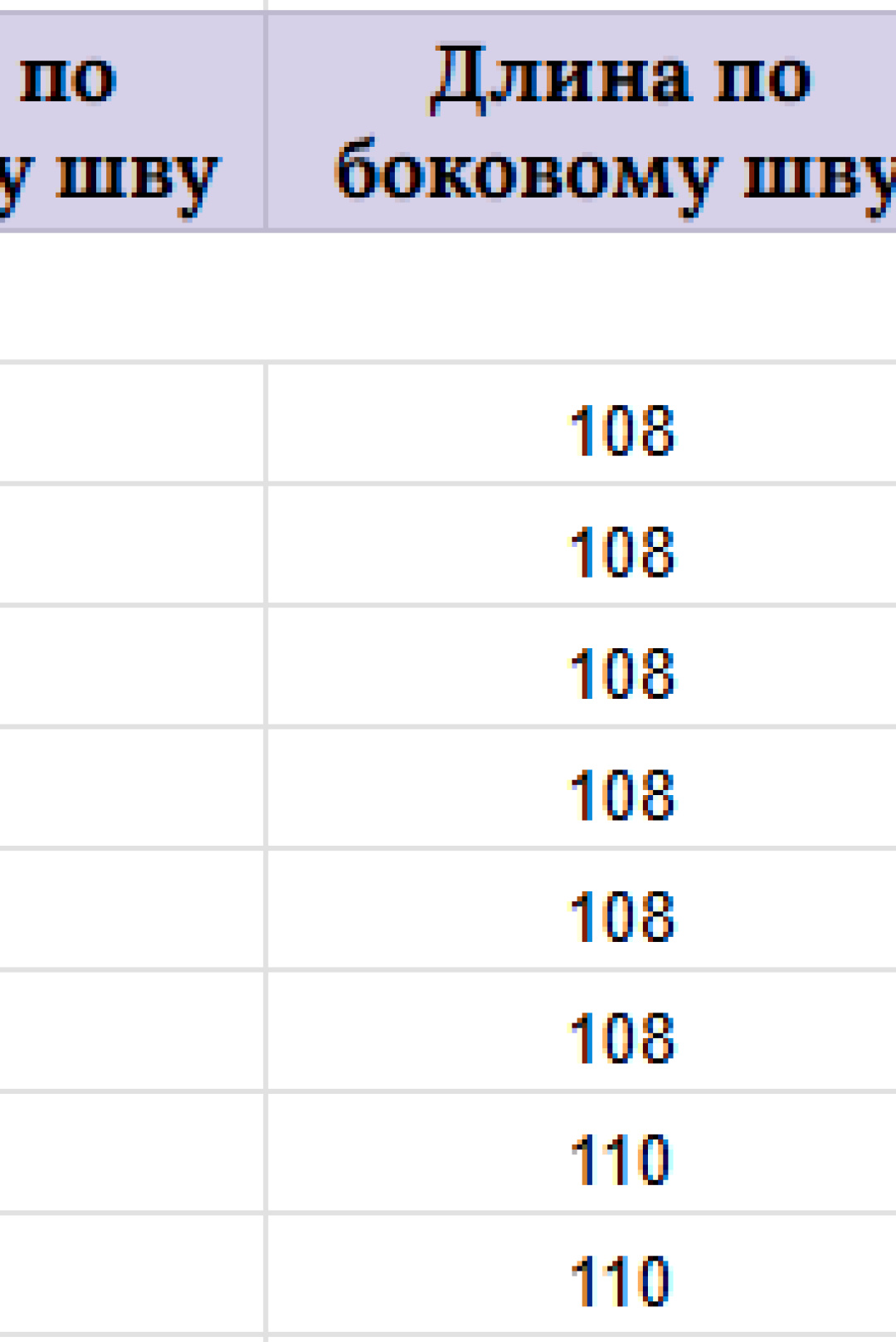The image size is (896, 1342).
Task: Select the fifth 108 cell from the top
Action: [582, 909]
